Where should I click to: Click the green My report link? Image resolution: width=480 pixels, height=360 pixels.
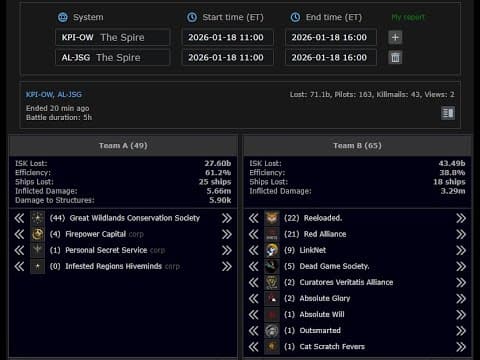[x=408, y=17]
